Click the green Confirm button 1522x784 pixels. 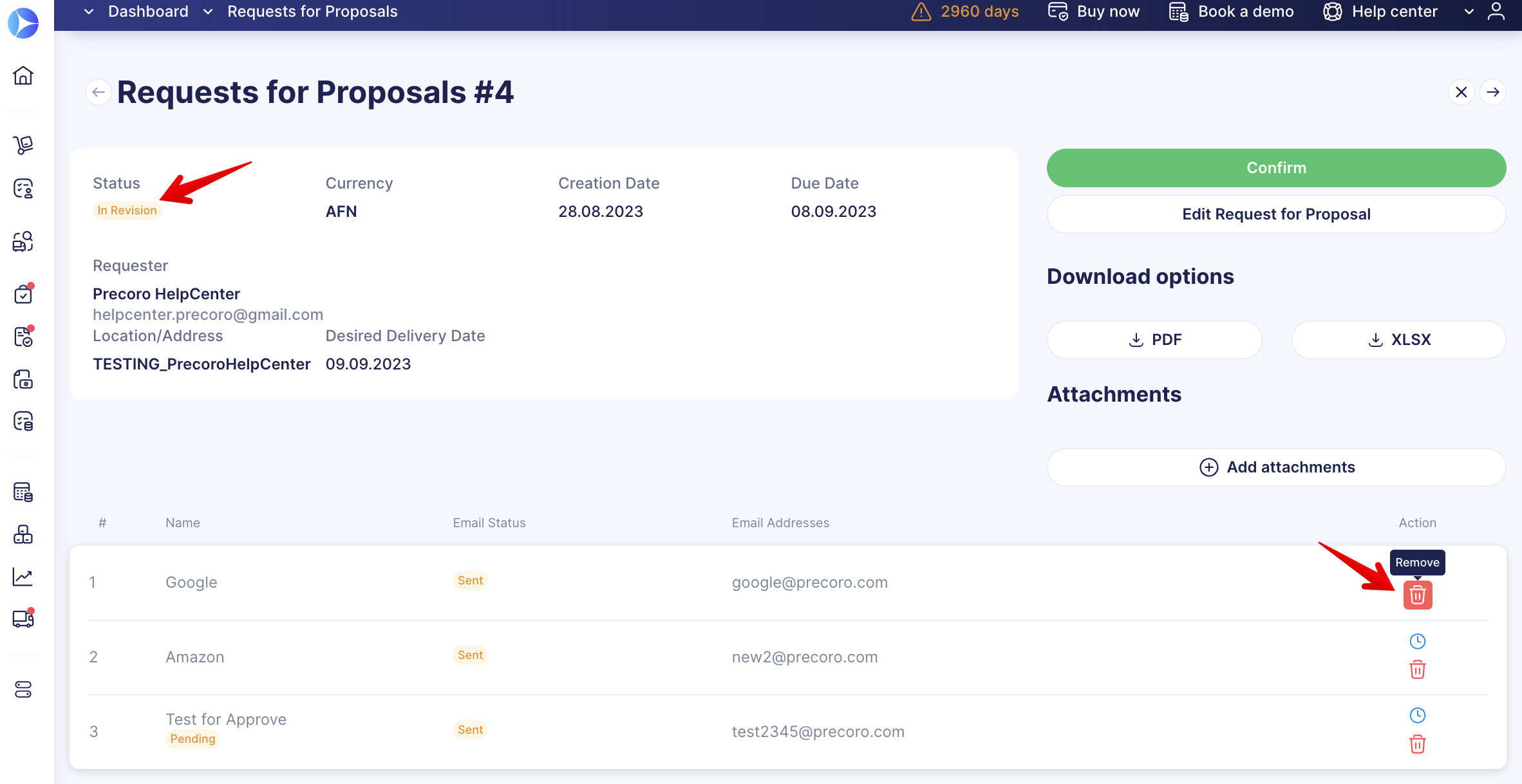[1276, 168]
